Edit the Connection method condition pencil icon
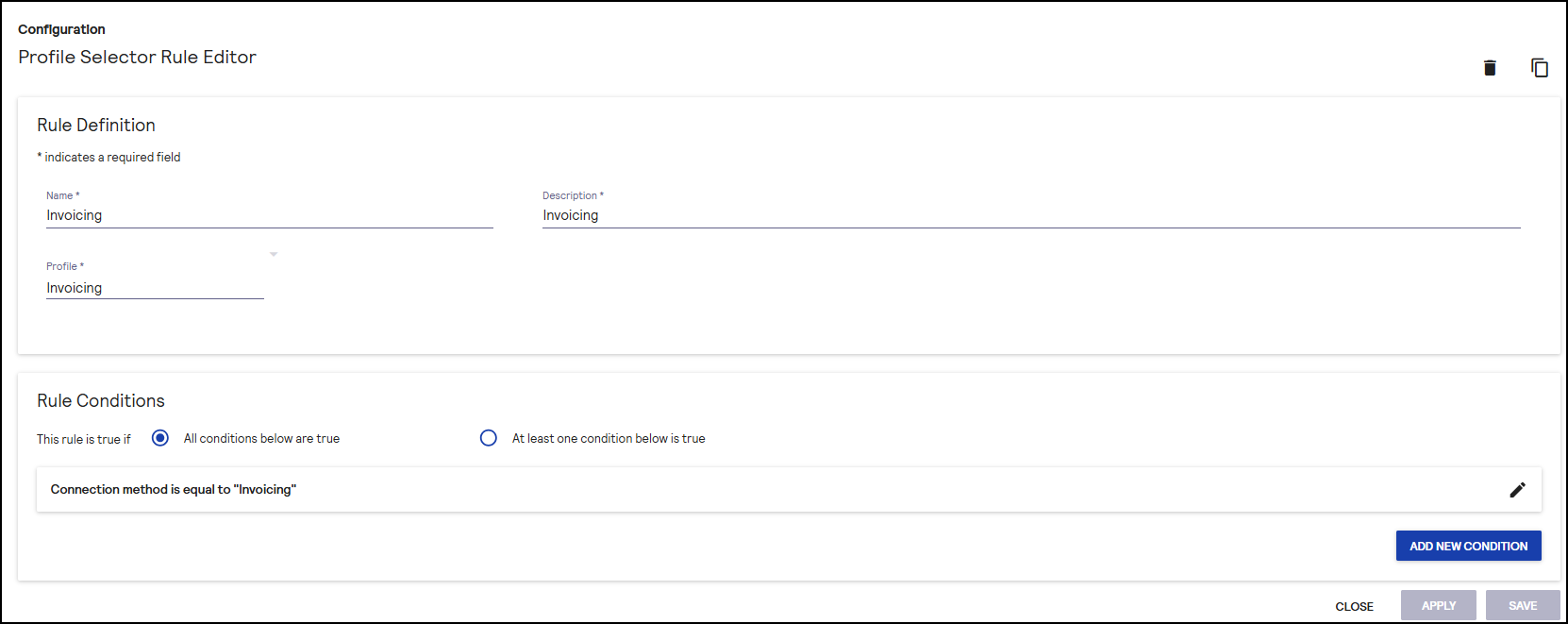The height and width of the screenshot is (624, 1568). pyautogui.click(x=1517, y=490)
